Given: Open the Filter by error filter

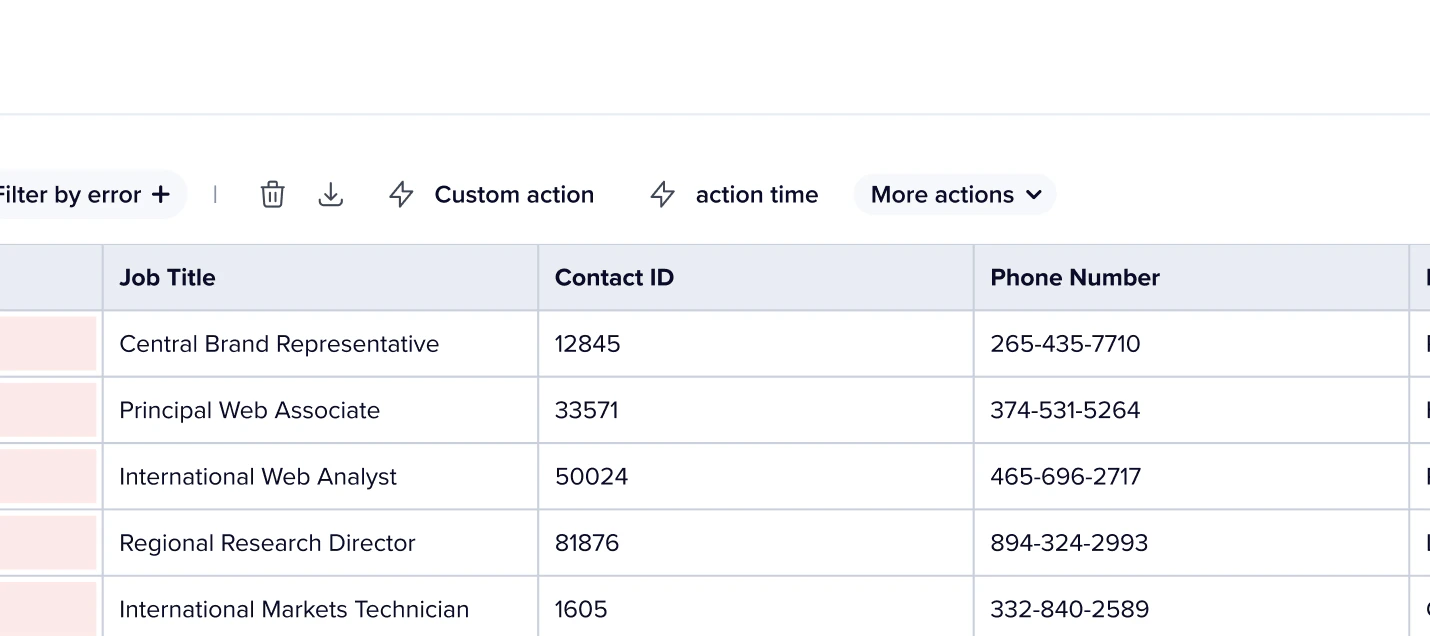Looking at the screenshot, I should pos(70,194).
